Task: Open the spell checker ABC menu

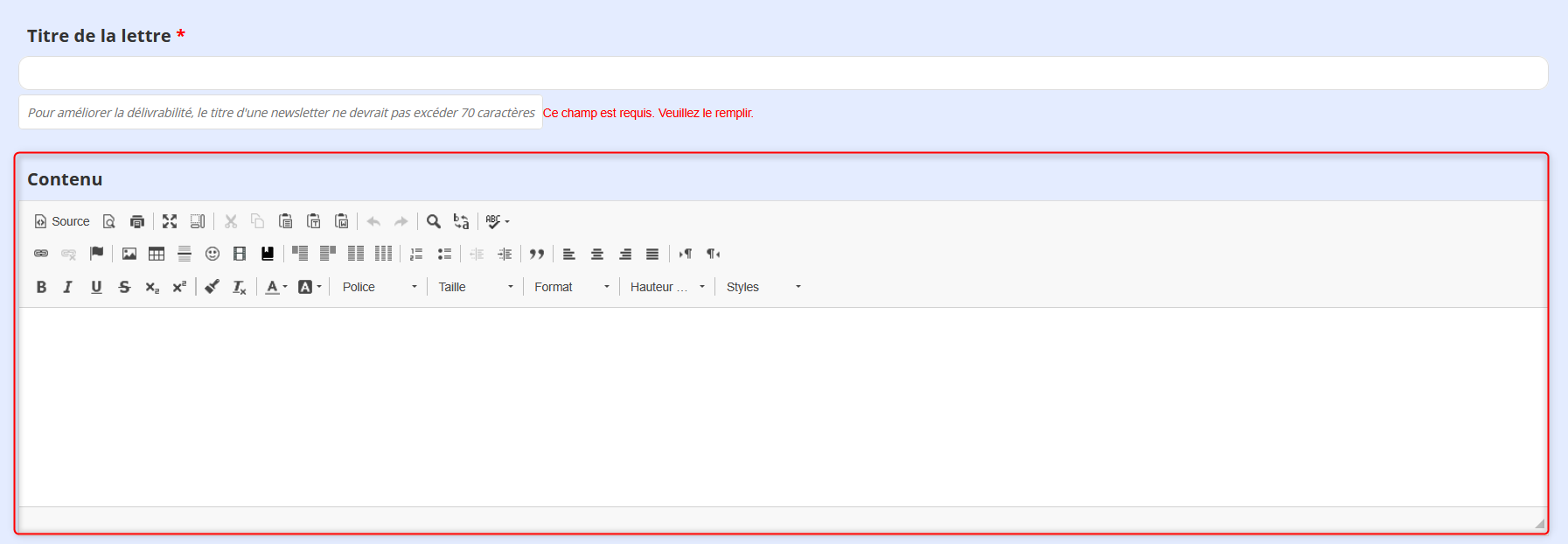Action: coord(498,221)
